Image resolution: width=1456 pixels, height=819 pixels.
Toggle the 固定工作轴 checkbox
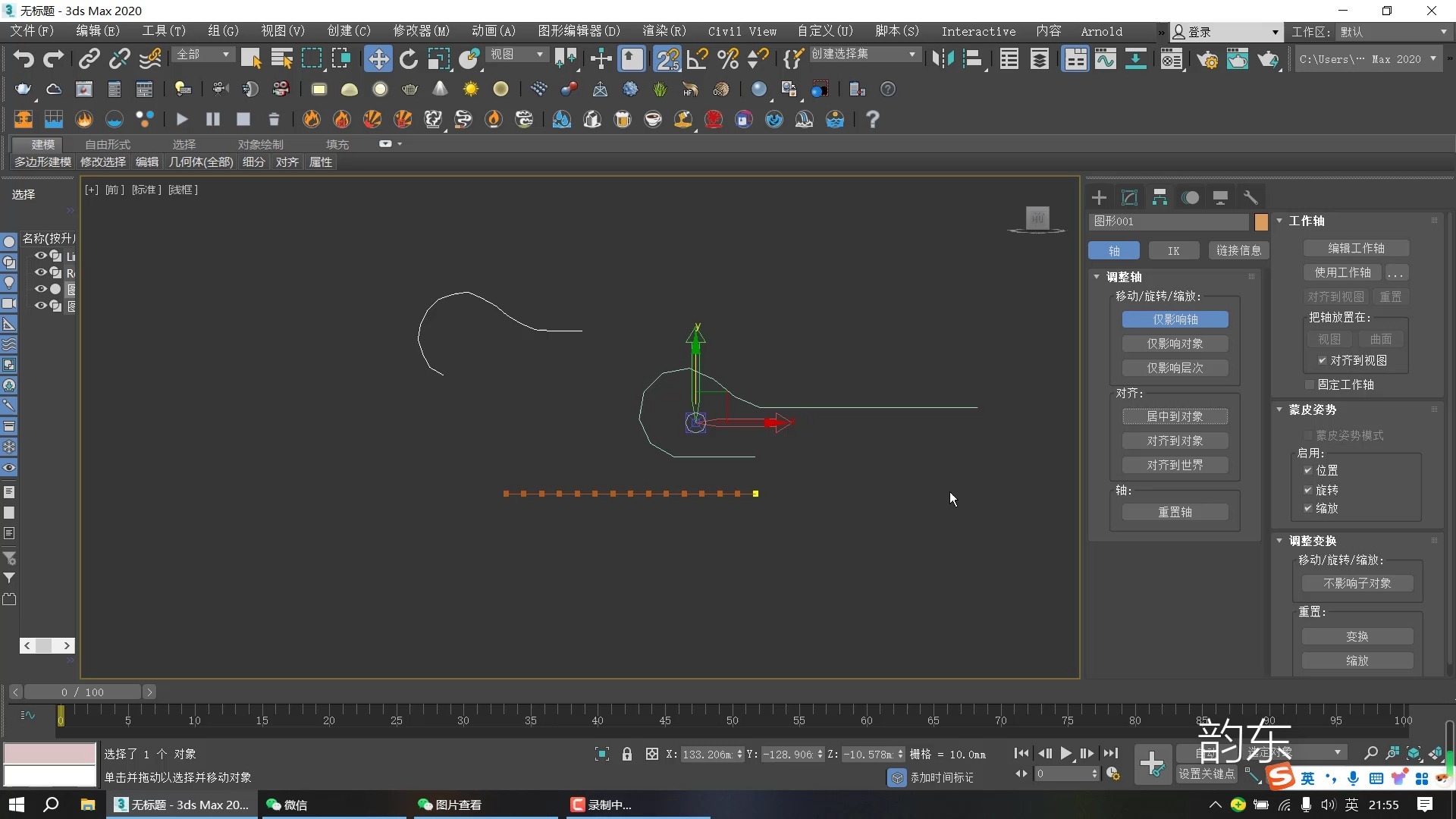1310,385
